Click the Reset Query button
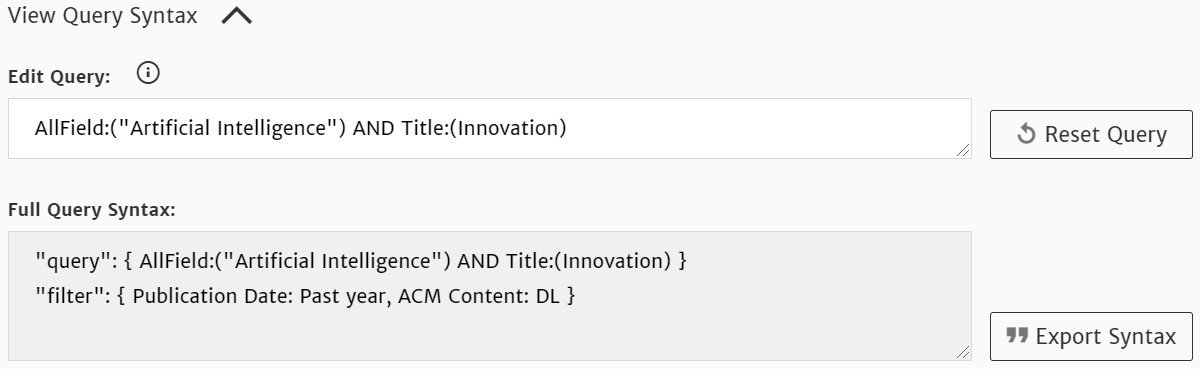This screenshot has height=369, width=1200. click(1091, 134)
